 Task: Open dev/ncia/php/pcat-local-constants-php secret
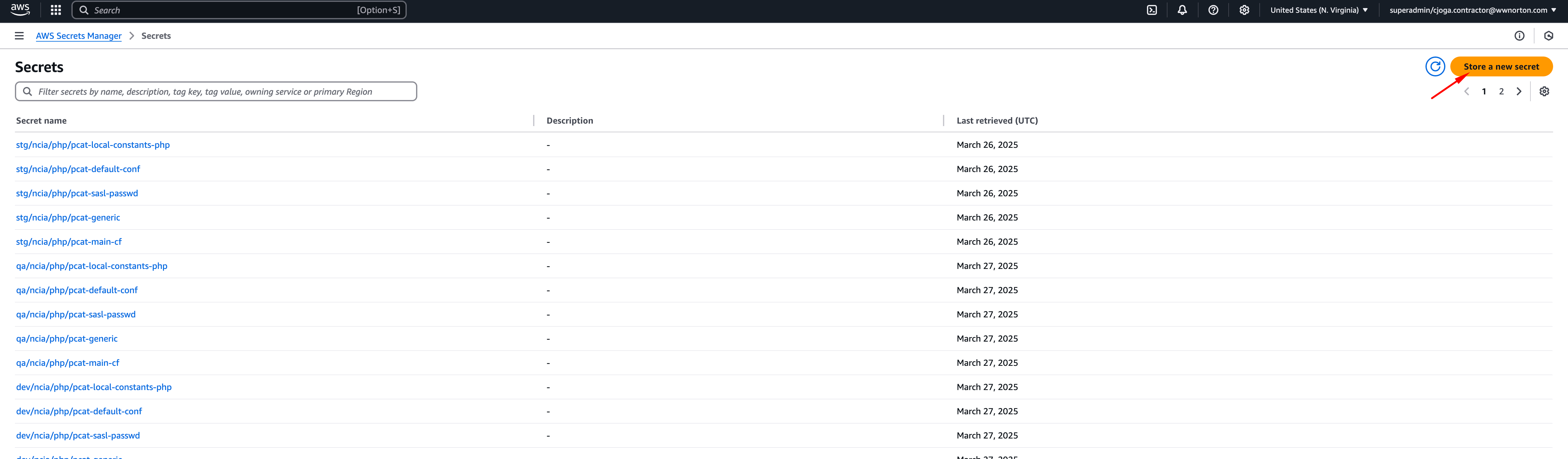(x=94, y=387)
